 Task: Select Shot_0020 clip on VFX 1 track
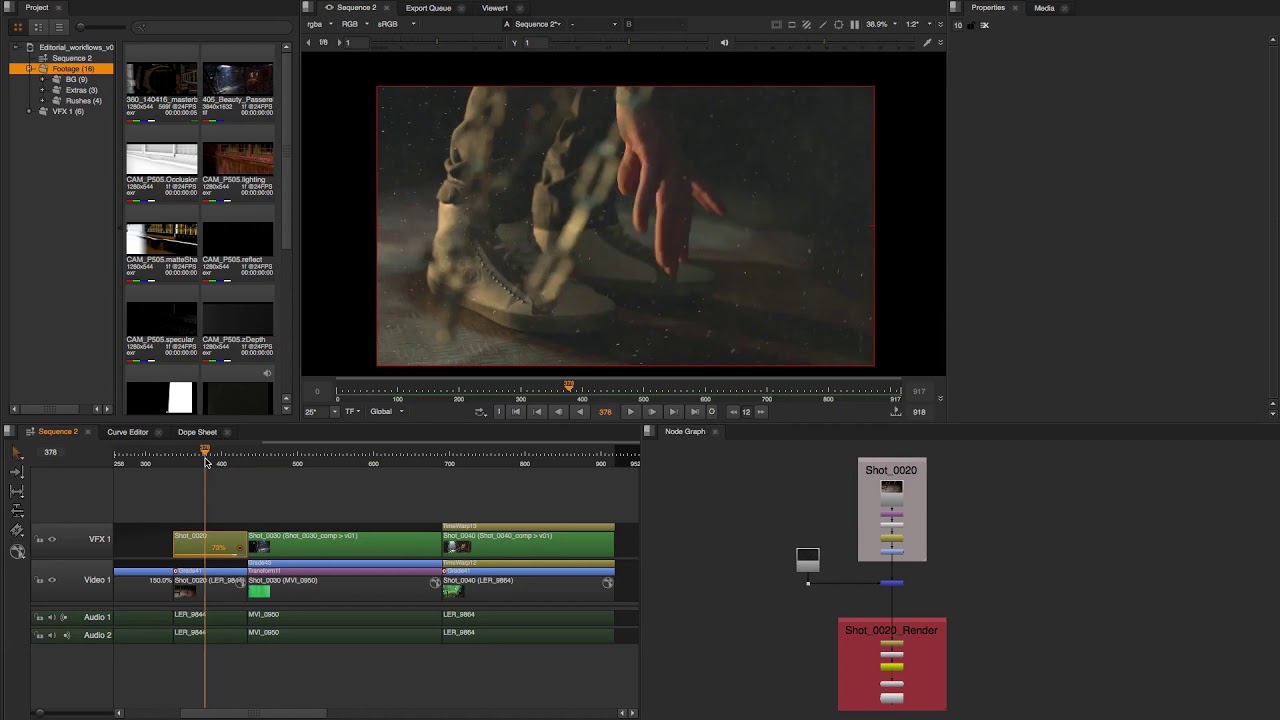209,545
